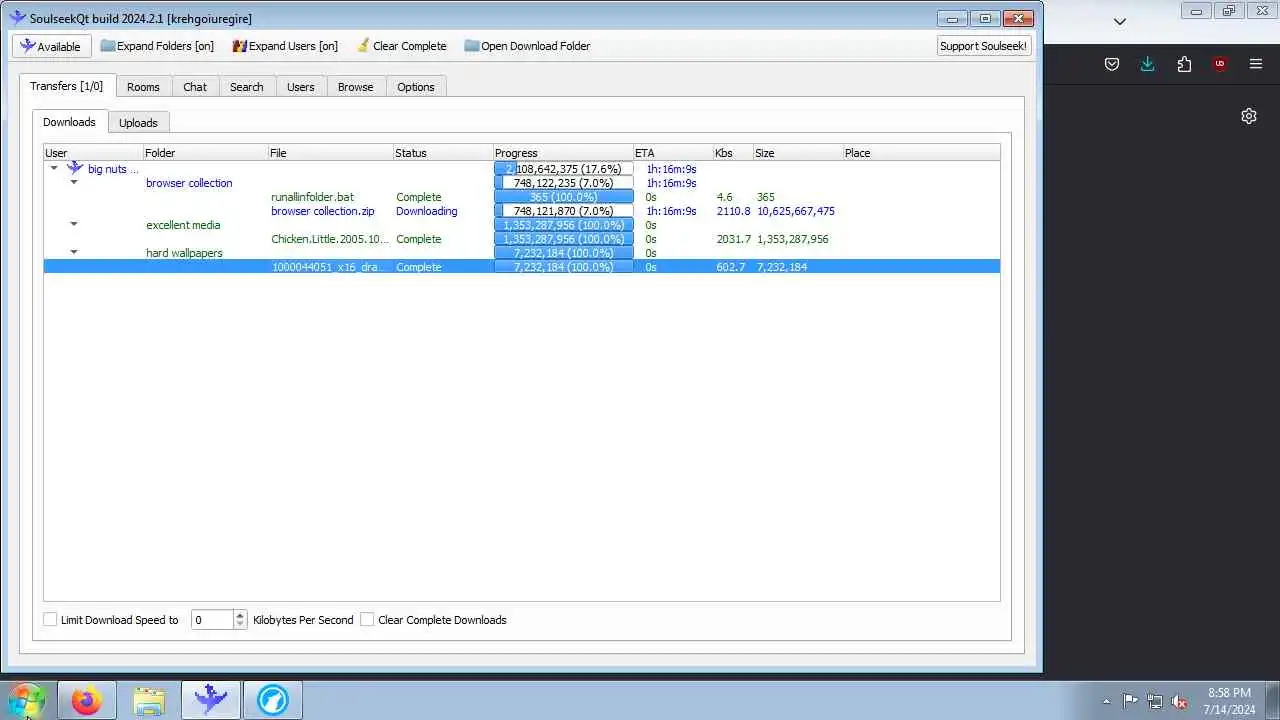This screenshot has width=1280, height=720.
Task: Open Download Folder from toolbar
Action: tap(527, 46)
